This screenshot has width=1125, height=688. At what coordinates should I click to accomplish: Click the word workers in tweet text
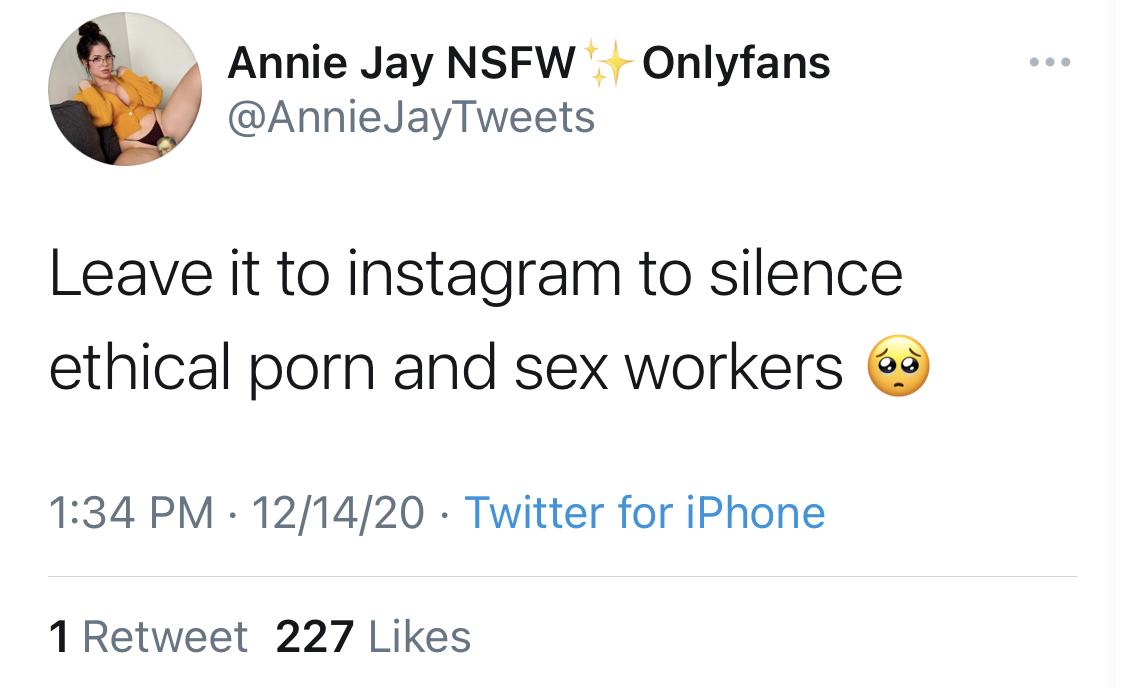733,368
